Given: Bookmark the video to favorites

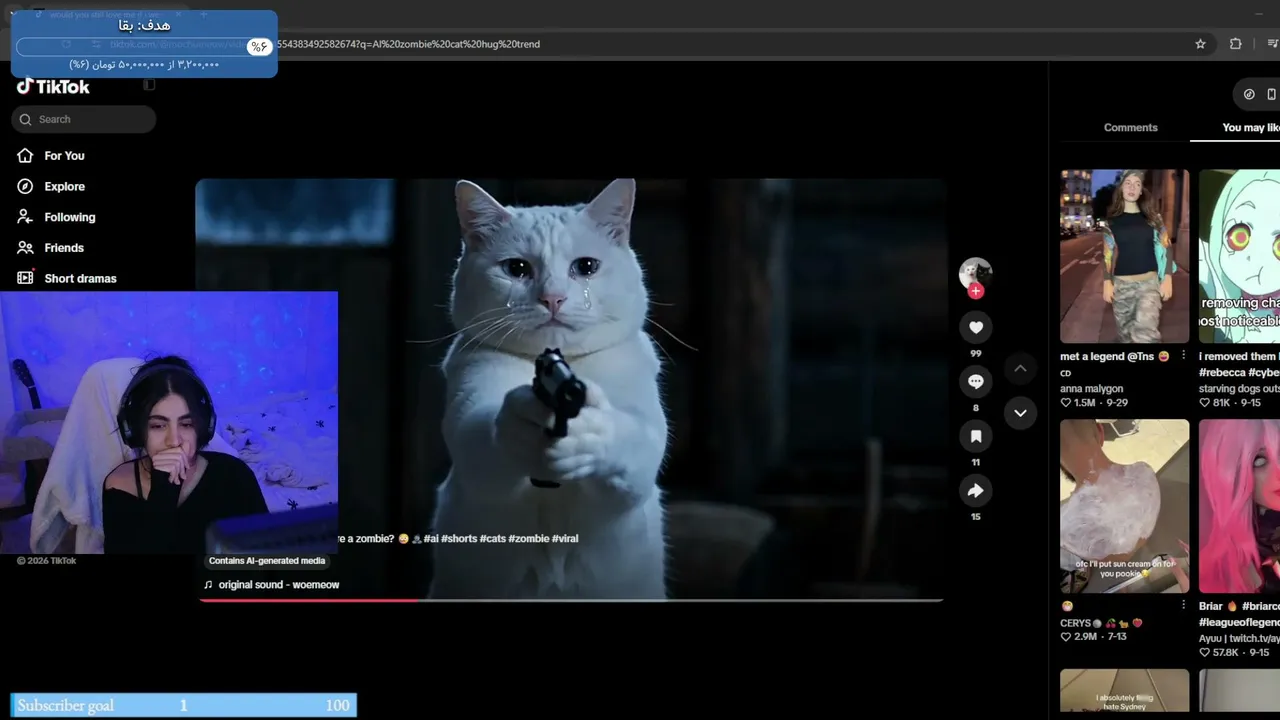Looking at the screenshot, I should click(976, 436).
